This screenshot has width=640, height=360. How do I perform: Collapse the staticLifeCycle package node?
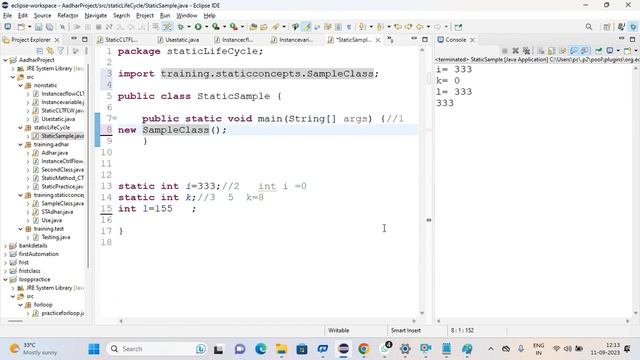point(20,128)
